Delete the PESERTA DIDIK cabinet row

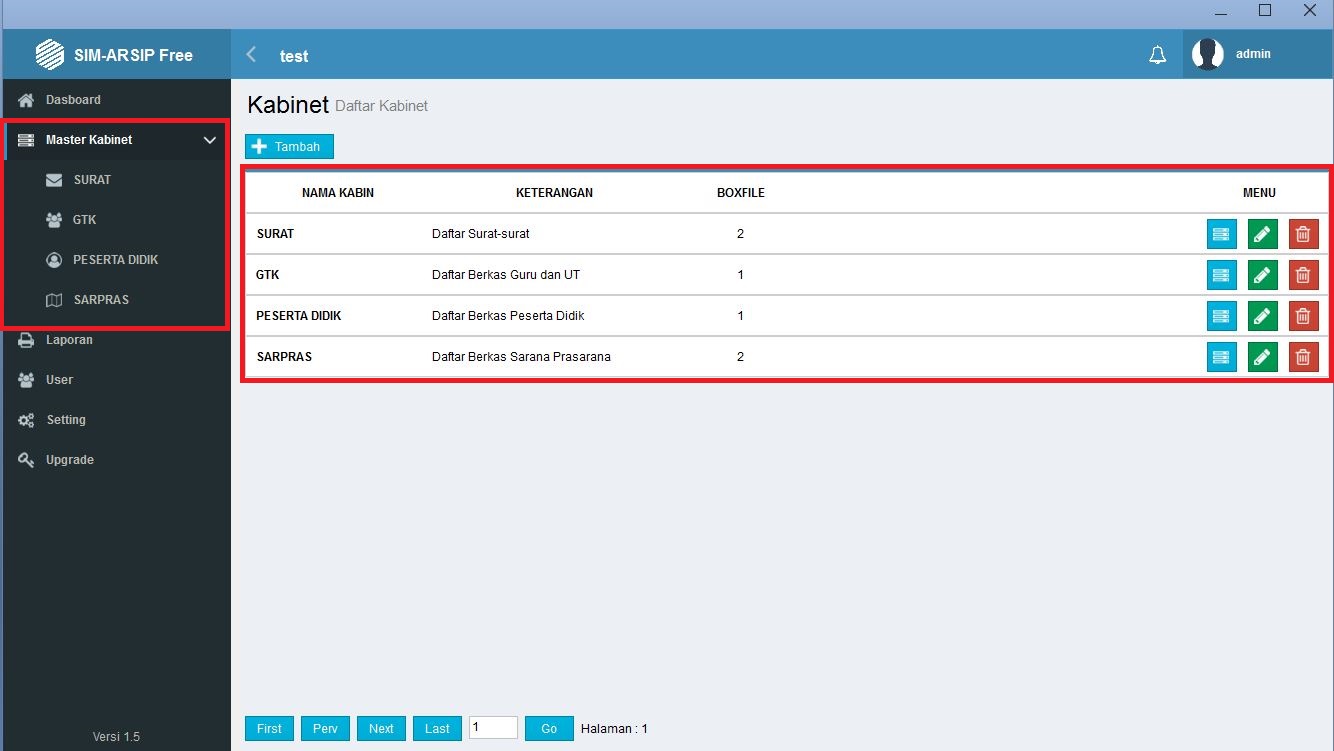[1303, 316]
